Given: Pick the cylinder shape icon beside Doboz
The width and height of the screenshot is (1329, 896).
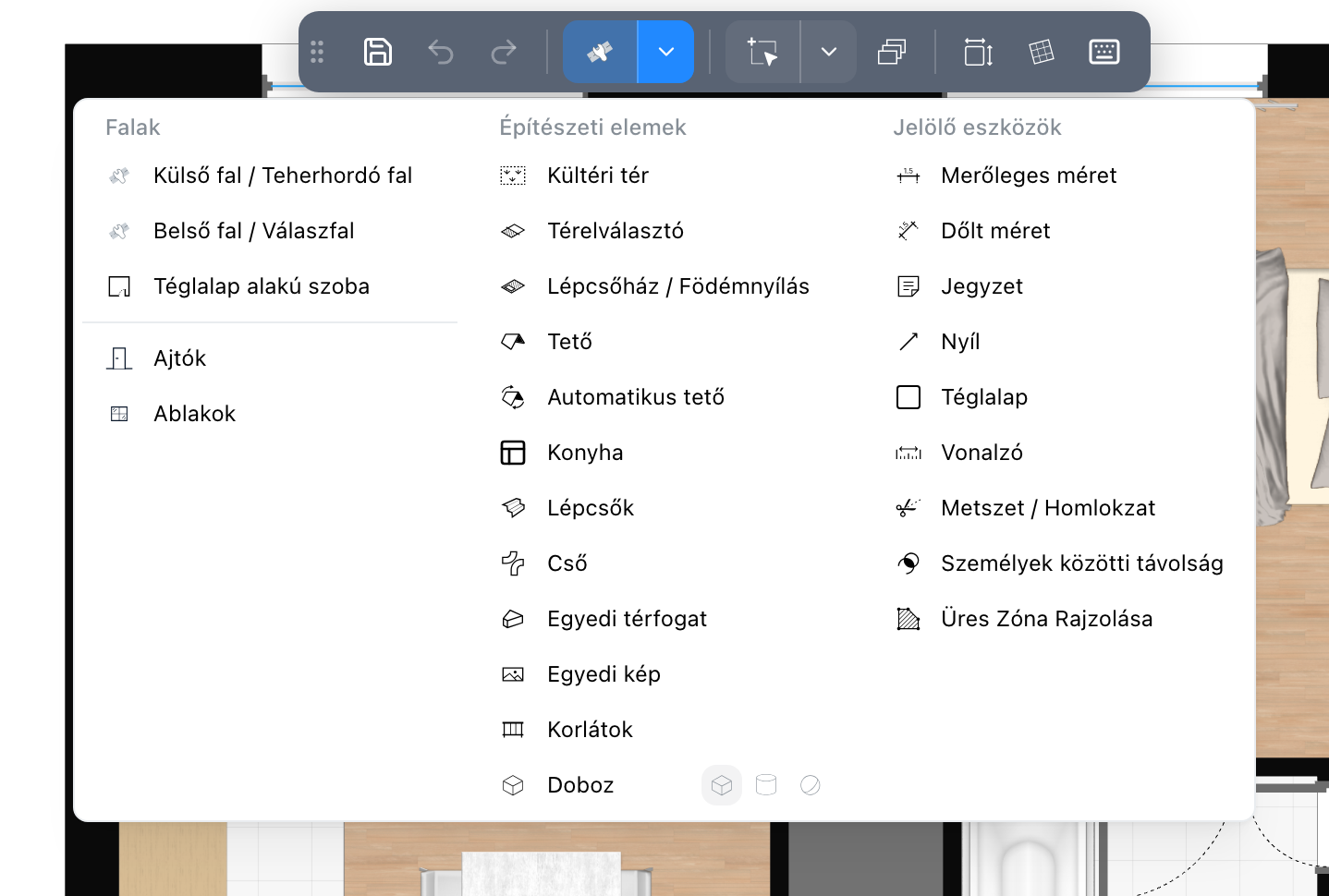Looking at the screenshot, I should [x=766, y=785].
